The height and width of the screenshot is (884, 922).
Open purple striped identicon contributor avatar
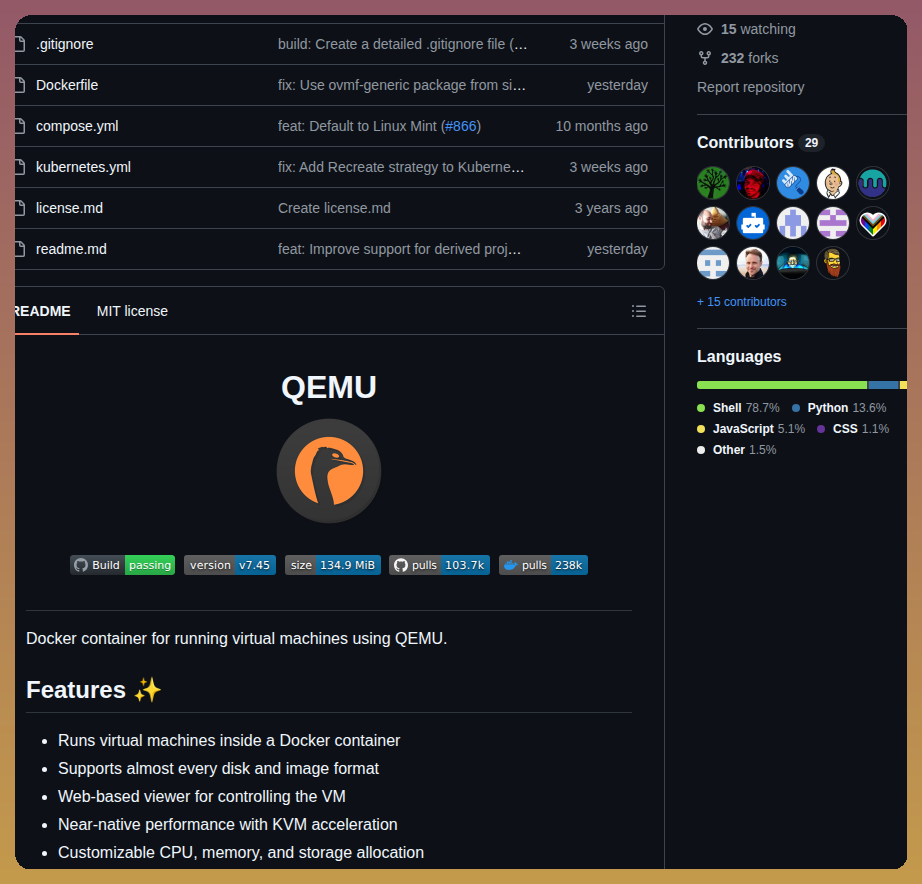833,223
